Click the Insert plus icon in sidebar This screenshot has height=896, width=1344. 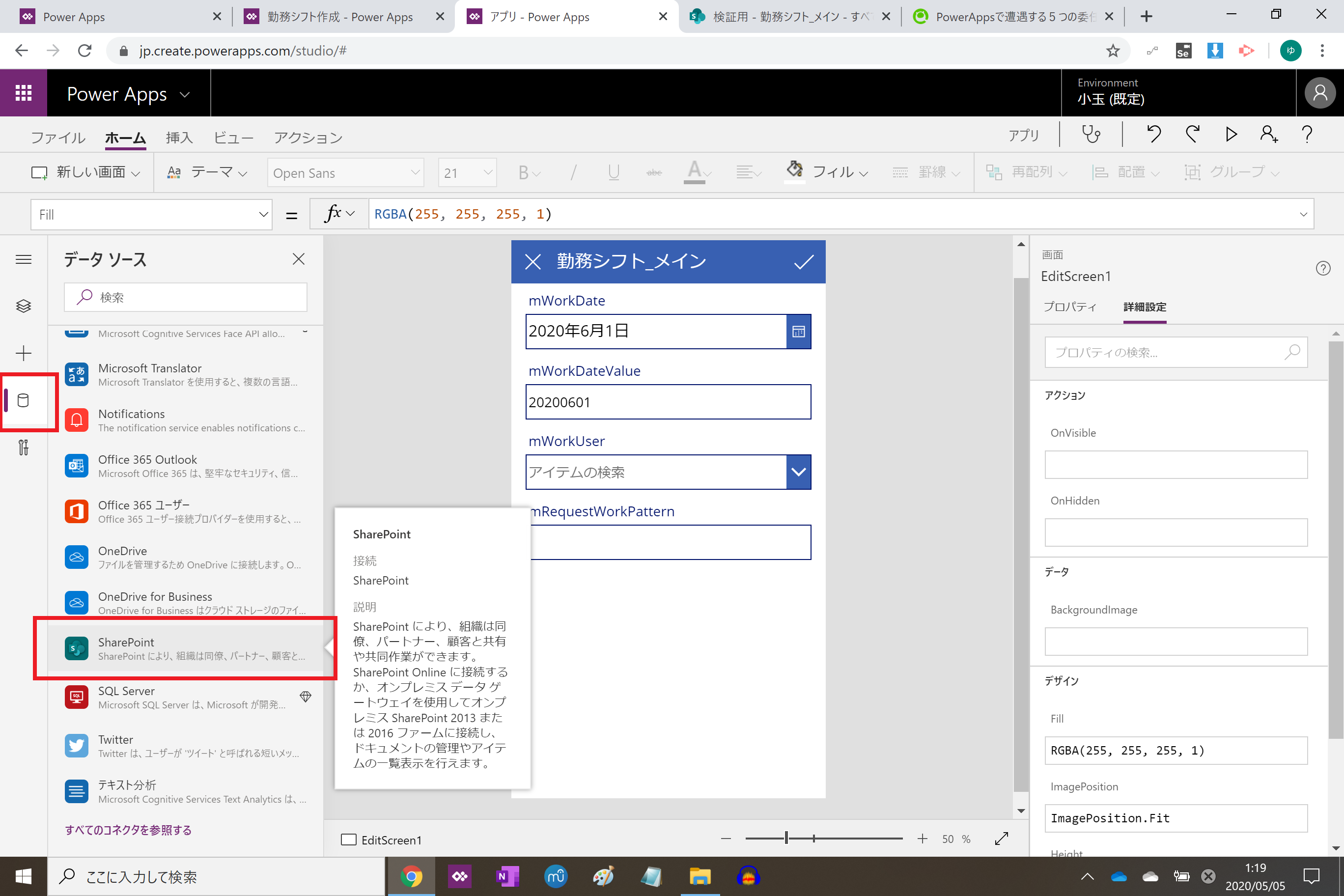[x=24, y=353]
